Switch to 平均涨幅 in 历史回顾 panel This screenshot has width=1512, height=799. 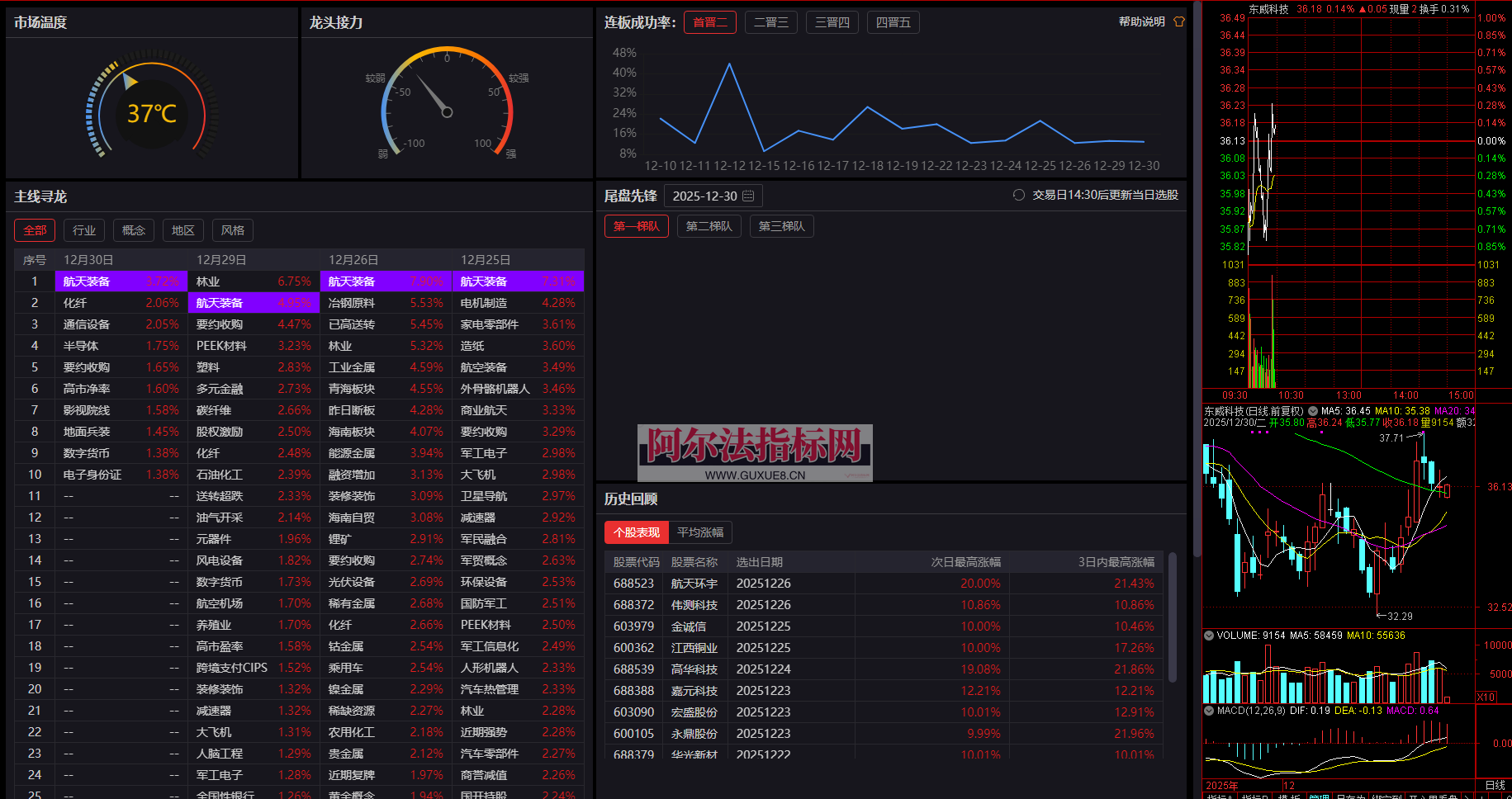(699, 532)
